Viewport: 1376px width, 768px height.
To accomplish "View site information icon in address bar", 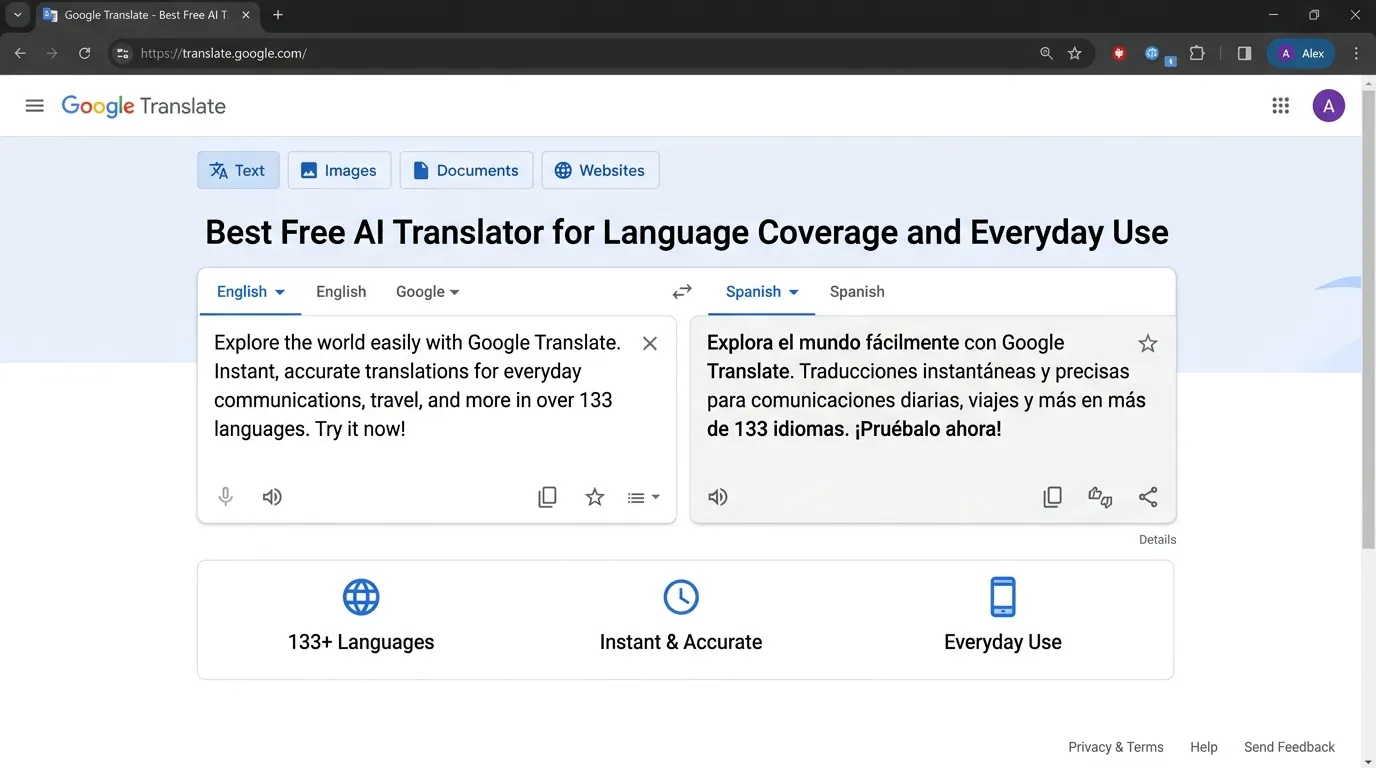I will click(x=122, y=53).
